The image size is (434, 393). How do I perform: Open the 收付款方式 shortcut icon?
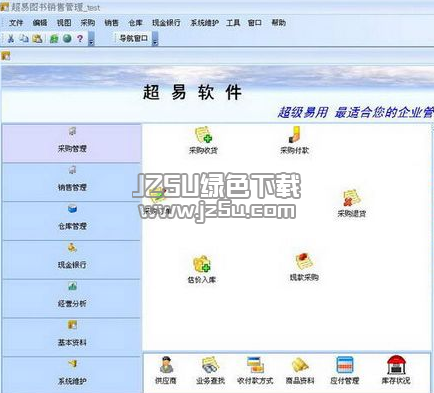255,370
